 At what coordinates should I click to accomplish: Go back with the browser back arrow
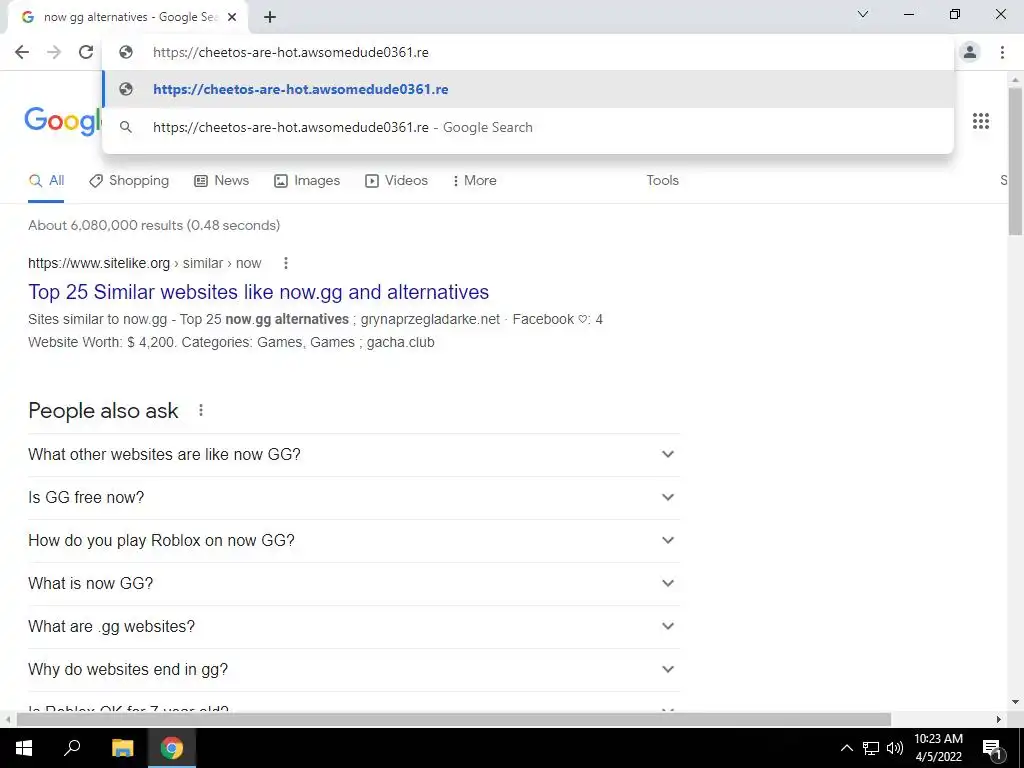[22, 52]
